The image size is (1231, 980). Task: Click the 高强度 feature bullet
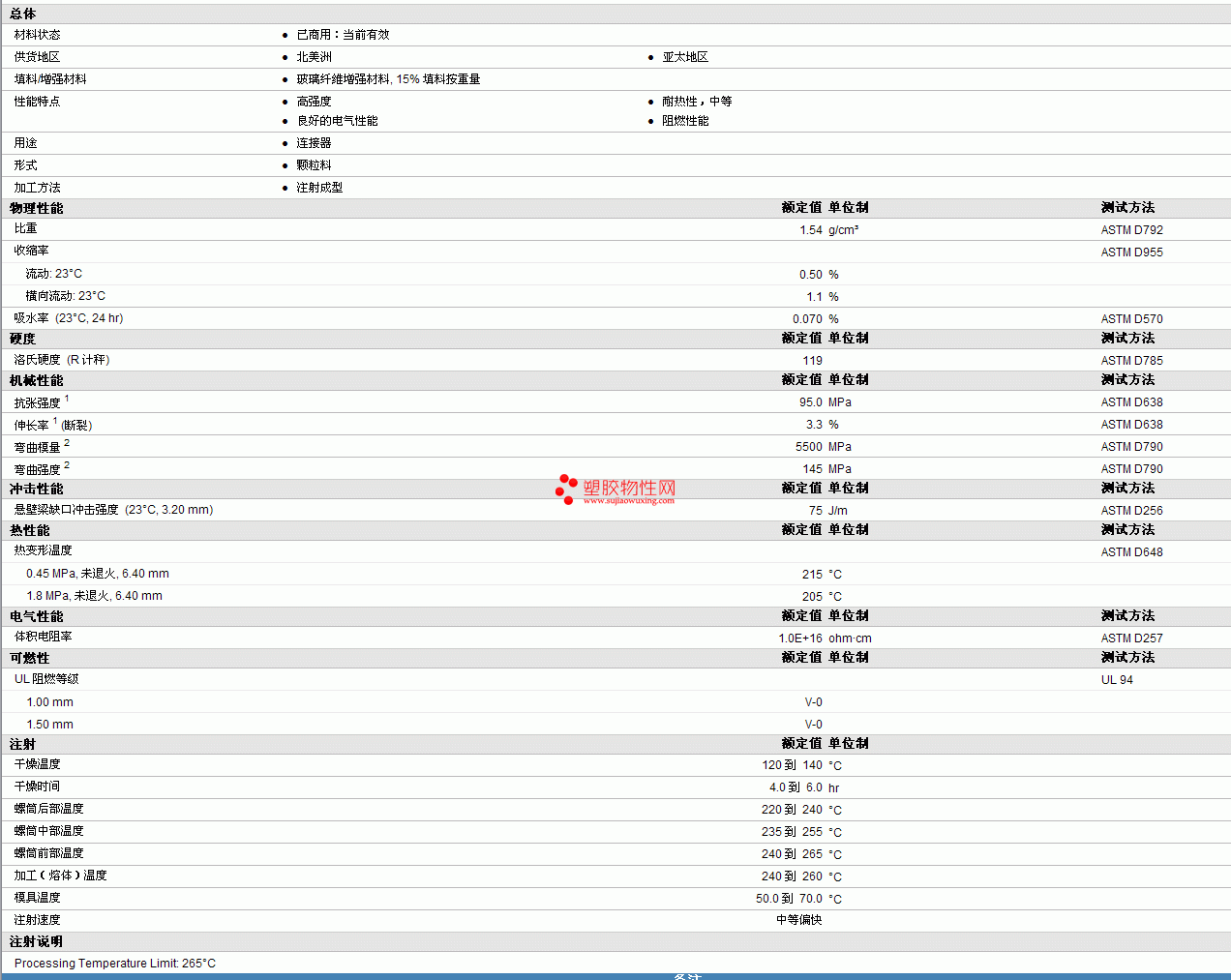[314, 102]
